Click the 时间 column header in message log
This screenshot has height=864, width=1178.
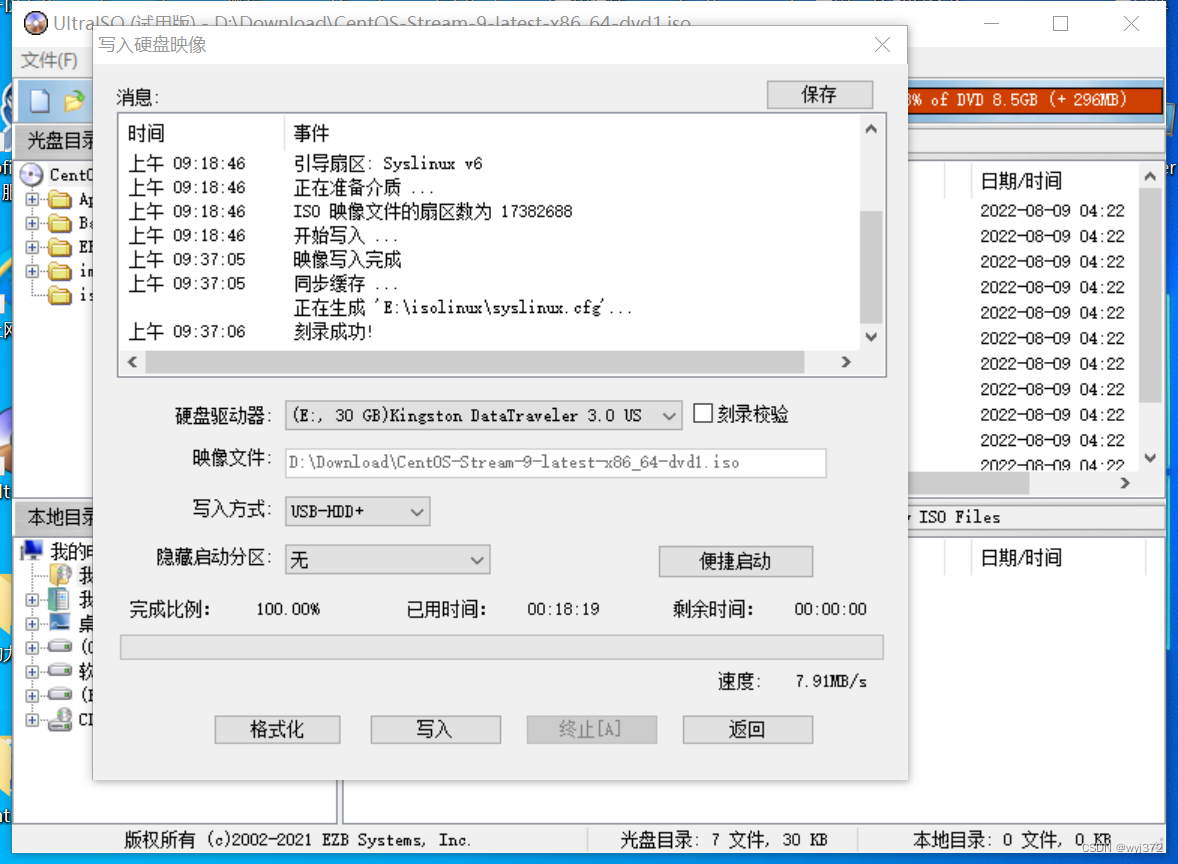tap(146, 134)
